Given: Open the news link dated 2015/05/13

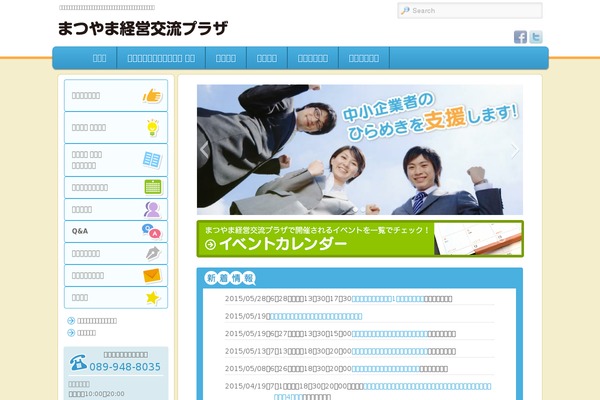Looking at the screenshot, I should 390,351.
